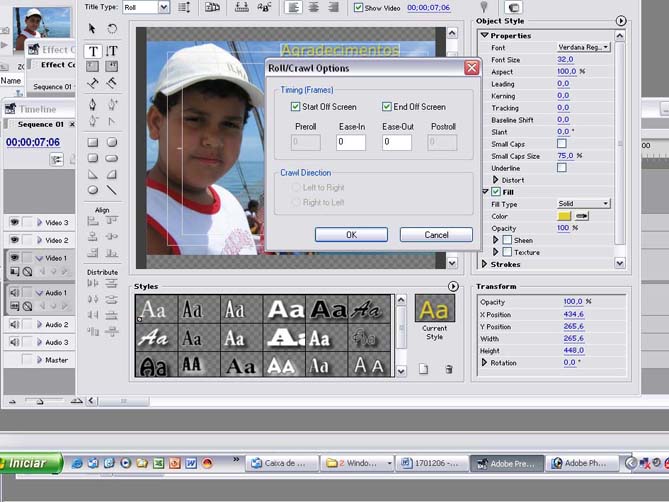The width and height of the screenshot is (669, 502).
Task: Select the Vertical Type tool
Action: (112, 51)
